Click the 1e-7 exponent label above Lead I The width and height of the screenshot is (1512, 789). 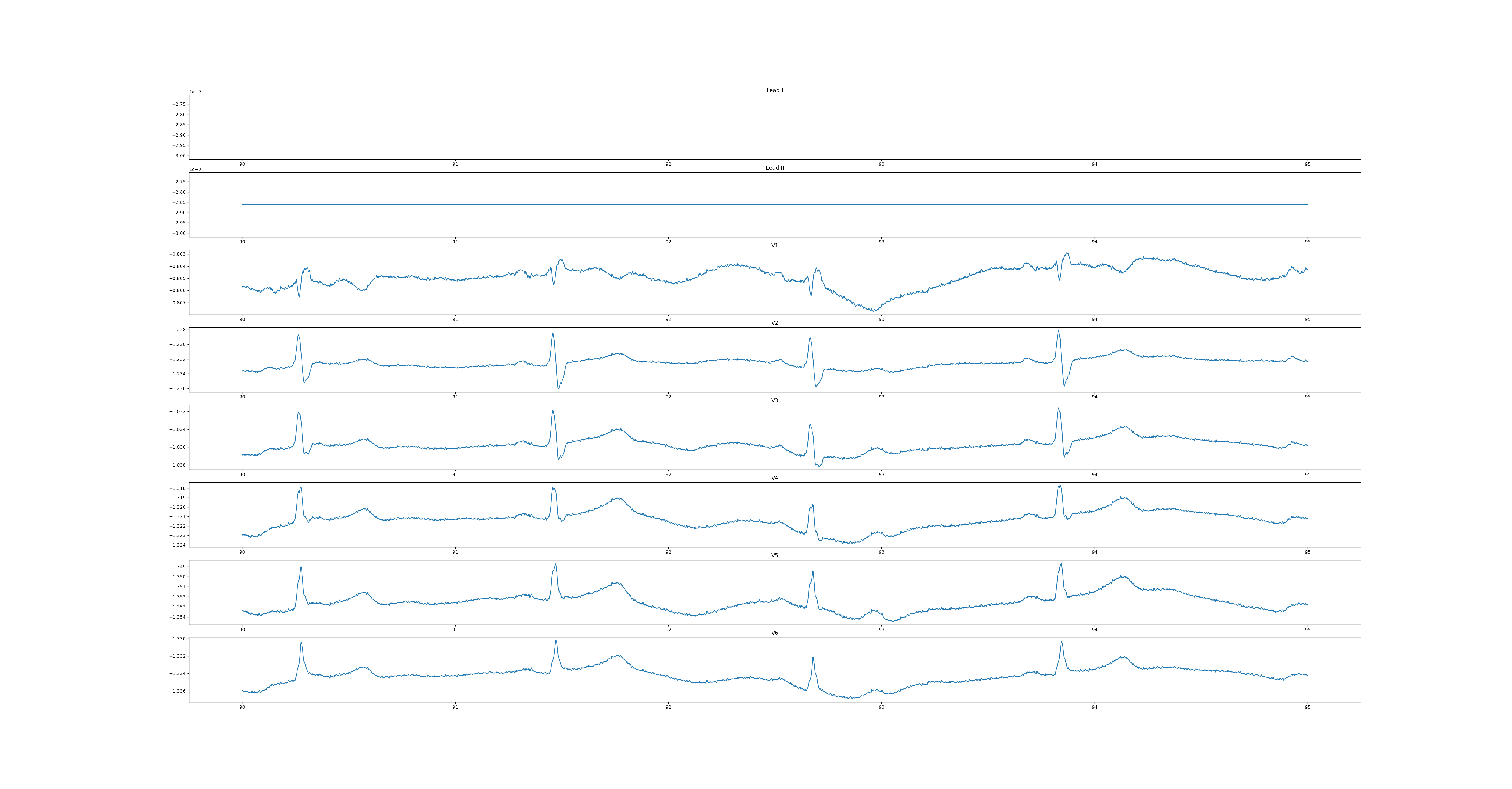195,92
